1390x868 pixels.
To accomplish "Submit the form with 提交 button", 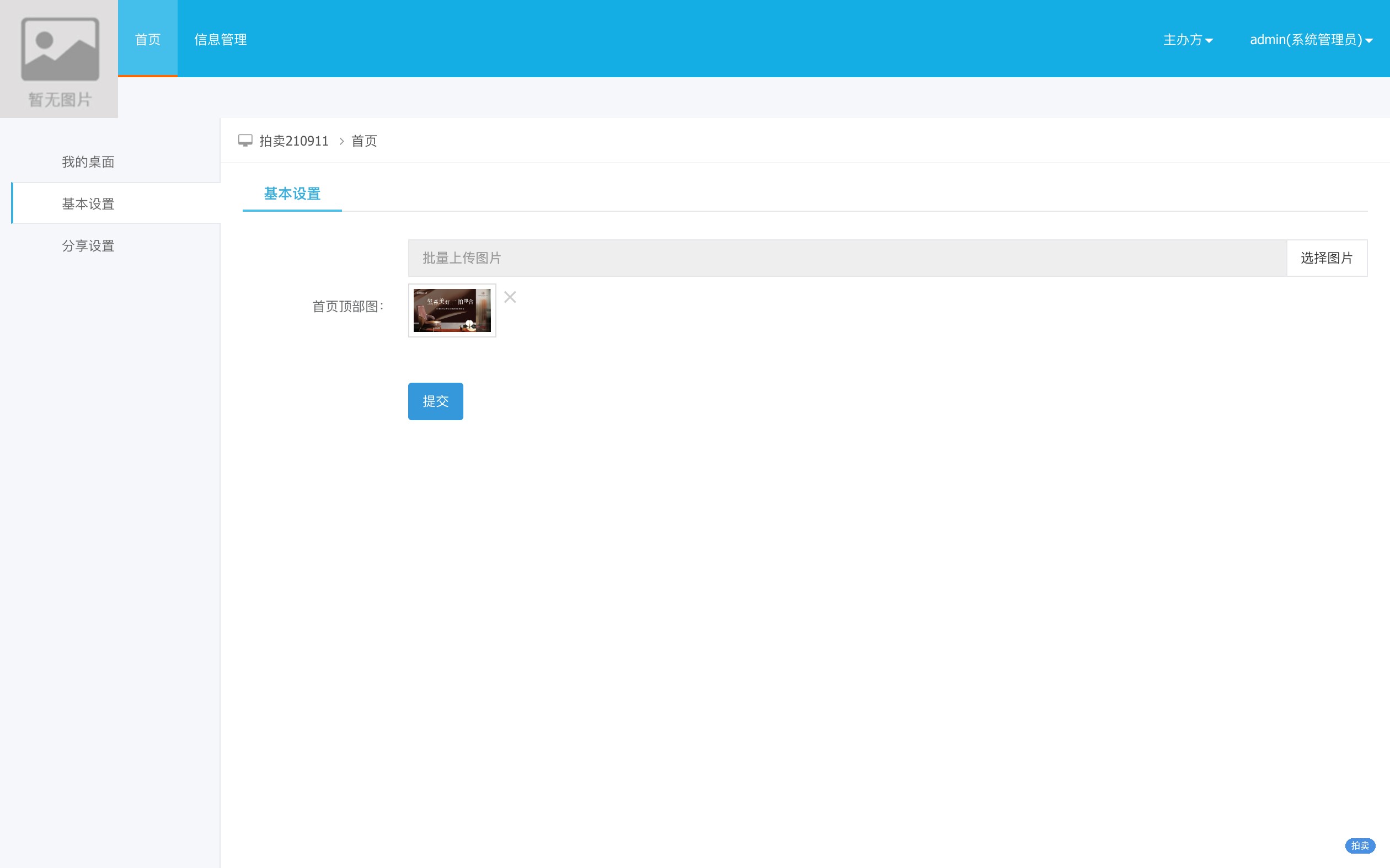I will pos(436,401).
